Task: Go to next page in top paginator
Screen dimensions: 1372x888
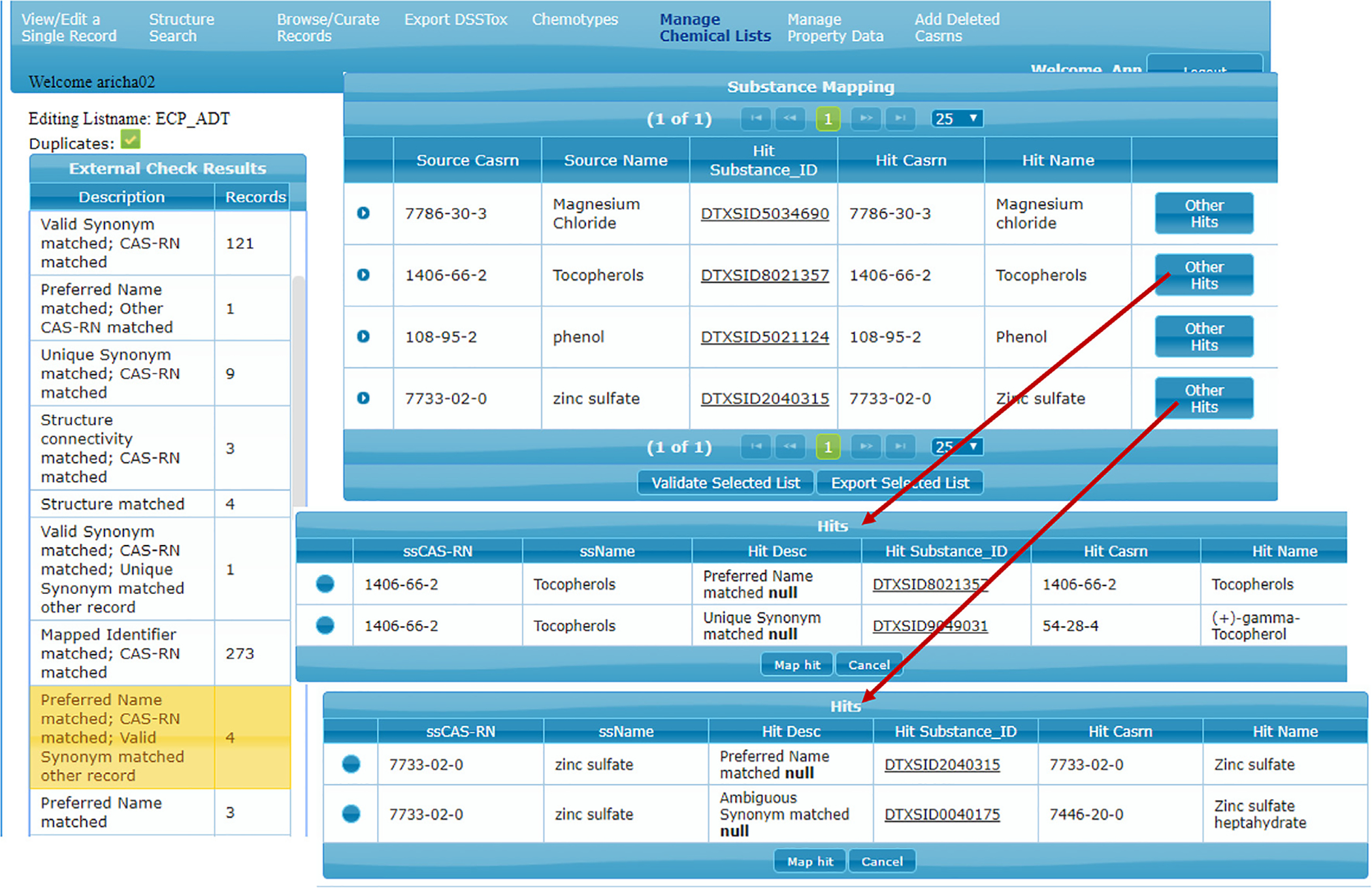Action: point(866,118)
